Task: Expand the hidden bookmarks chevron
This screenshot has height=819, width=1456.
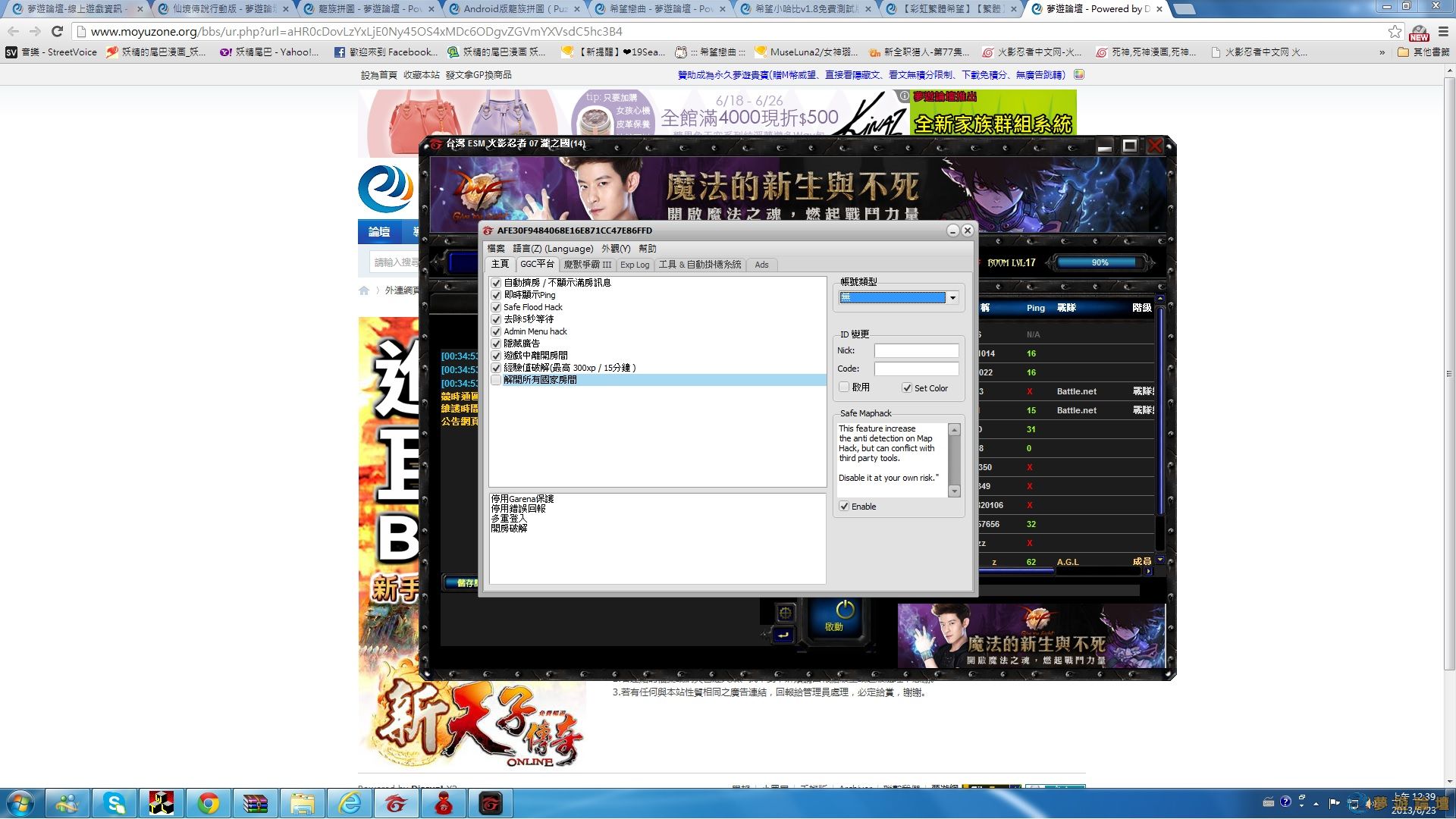Action: coord(1382,52)
